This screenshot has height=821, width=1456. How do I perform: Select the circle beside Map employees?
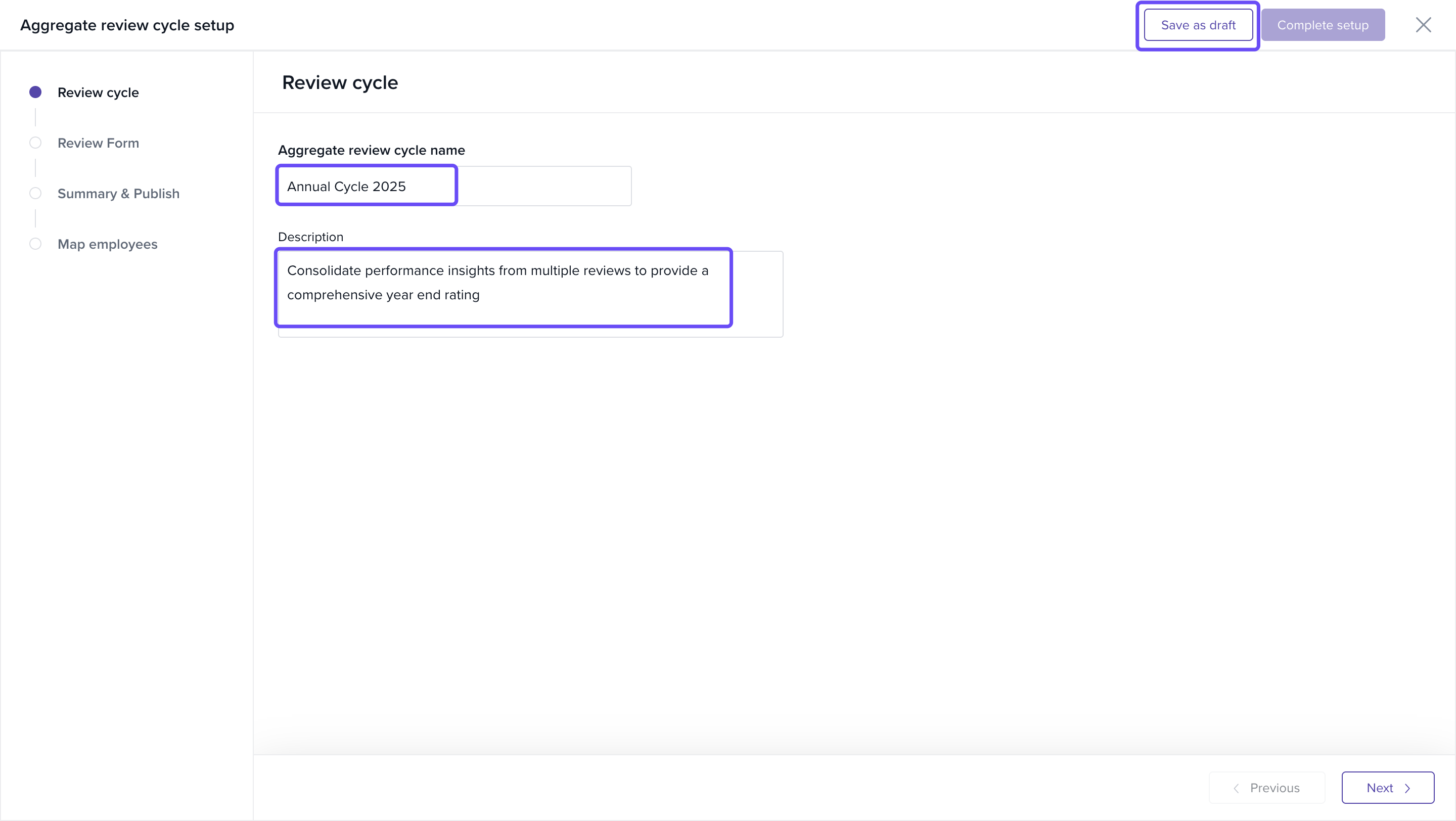pos(35,244)
